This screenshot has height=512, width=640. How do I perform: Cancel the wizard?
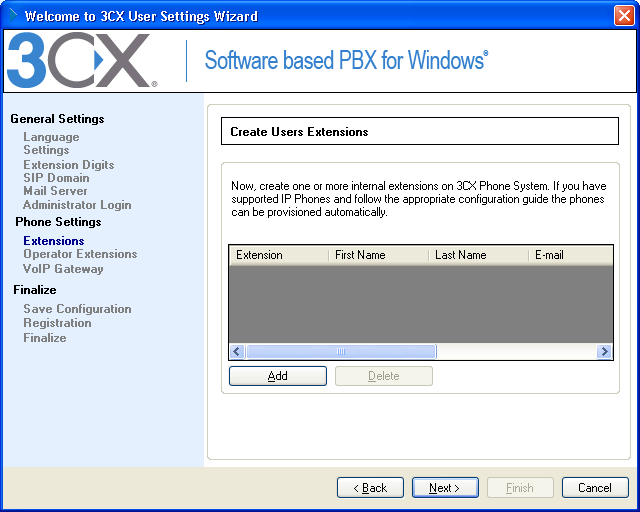[x=594, y=488]
